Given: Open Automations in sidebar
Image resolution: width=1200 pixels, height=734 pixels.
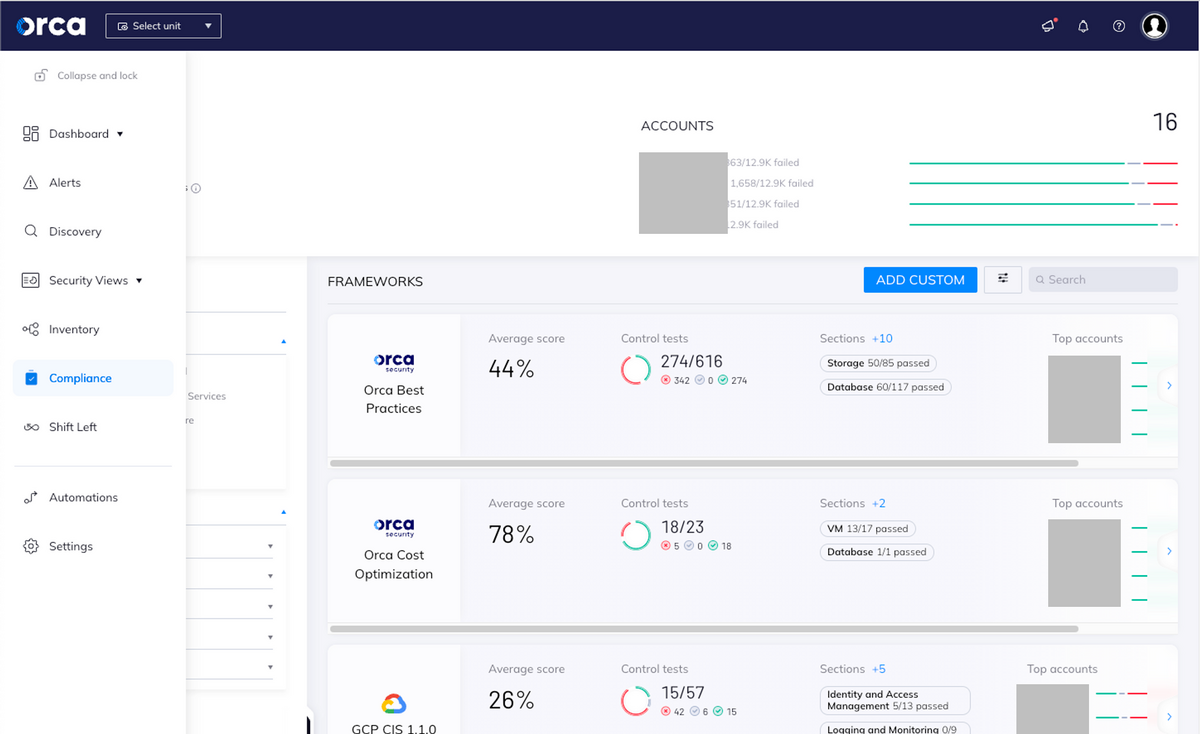Looking at the screenshot, I should 83,498.
